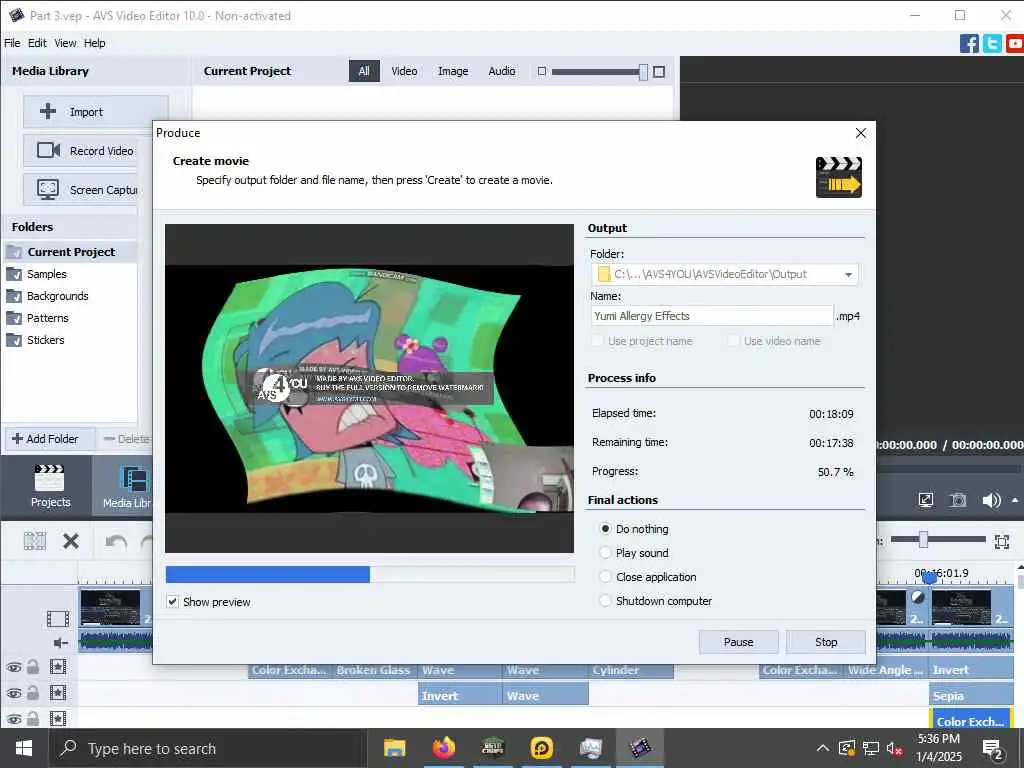Click the preview volume speaker icon
Image resolution: width=1024 pixels, height=768 pixels.
pyautogui.click(x=991, y=500)
